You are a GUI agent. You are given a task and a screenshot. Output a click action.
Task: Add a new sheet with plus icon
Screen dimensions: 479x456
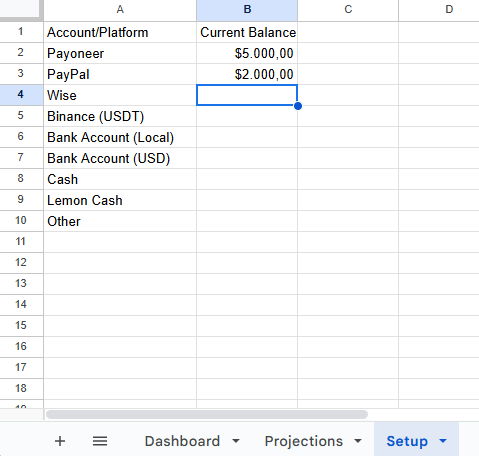point(60,441)
